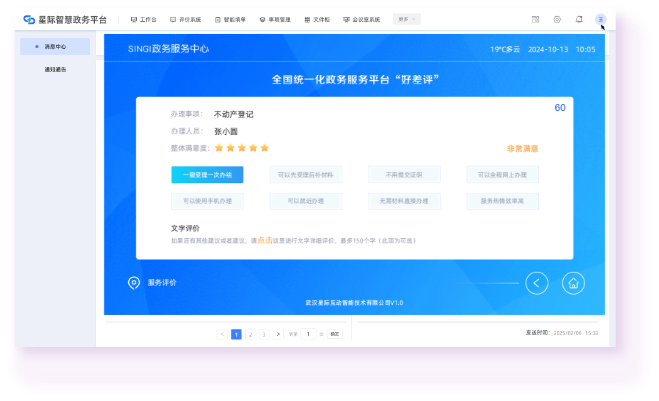659x401 pixels.
Task: Click the circular back arrow button
Action: click(537, 283)
